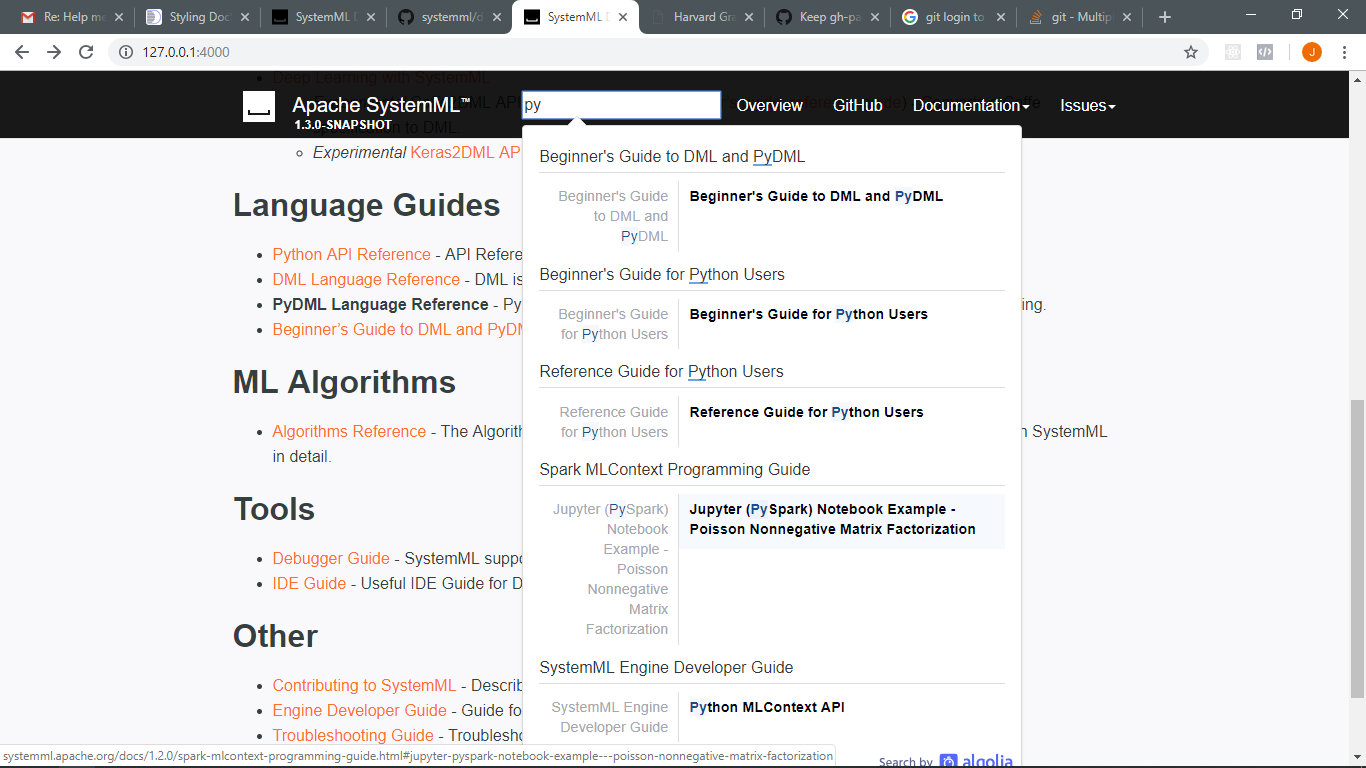This screenshot has width=1366, height=768.
Task: Expand the Issues dropdown menu
Action: [x=1088, y=106]
